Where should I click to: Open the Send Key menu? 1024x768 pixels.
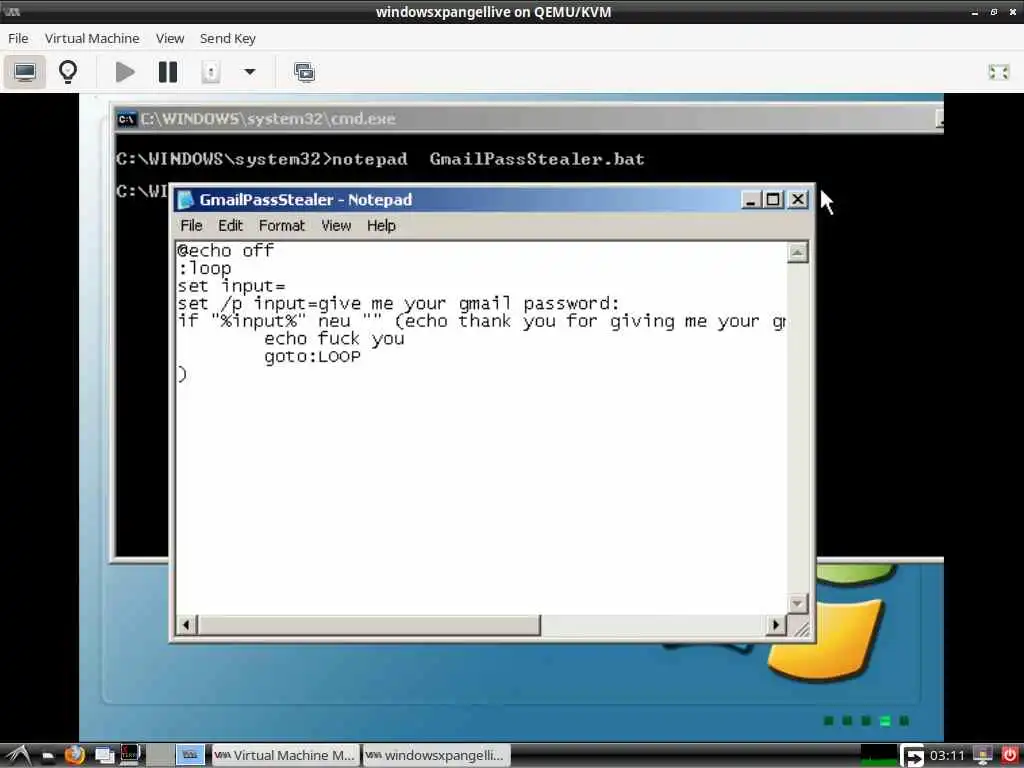point(227,39)
